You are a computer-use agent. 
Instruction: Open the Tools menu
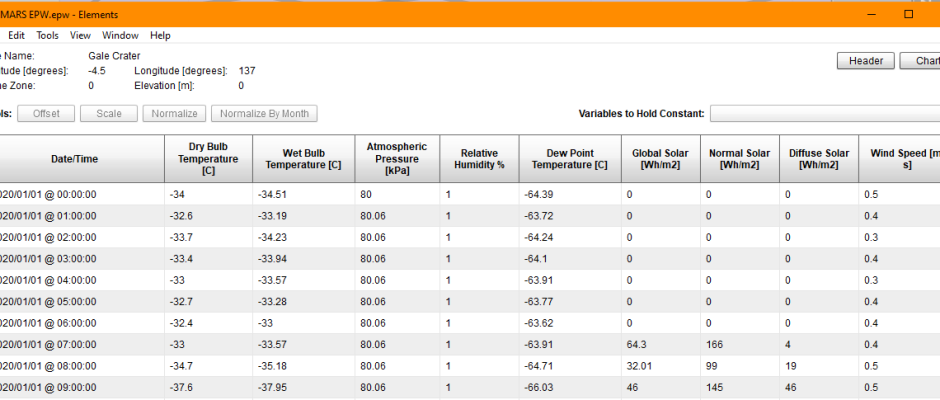point(48,35)
